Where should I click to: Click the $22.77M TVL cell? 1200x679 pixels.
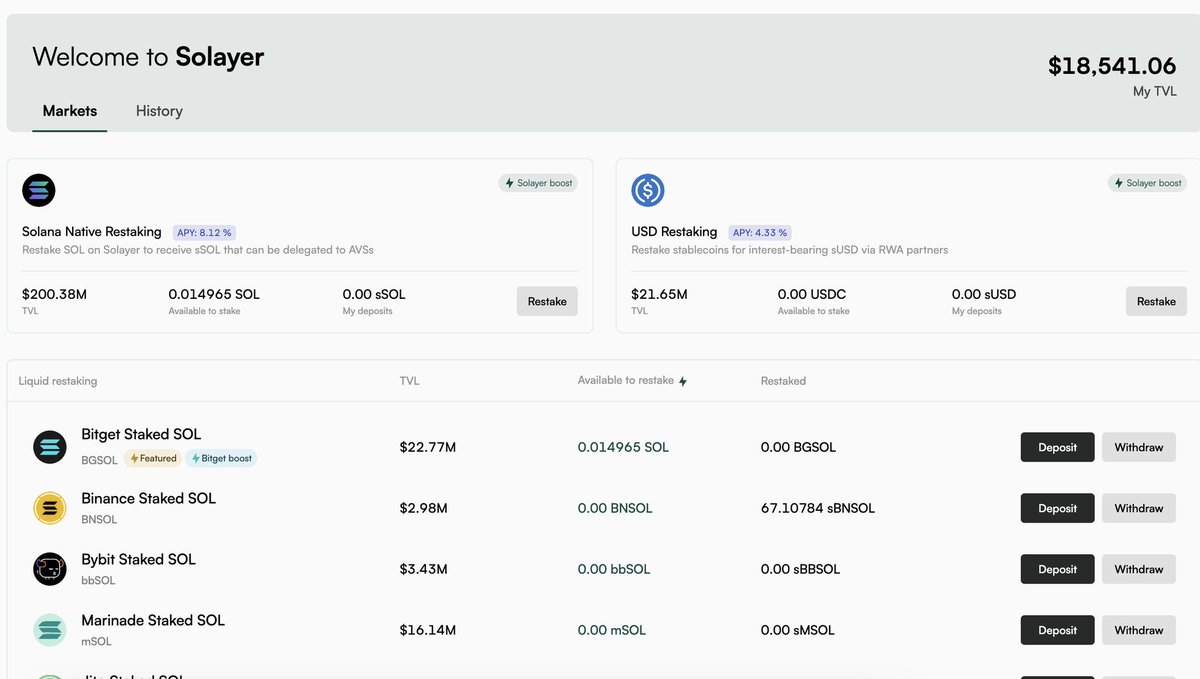tap(427, 447)
